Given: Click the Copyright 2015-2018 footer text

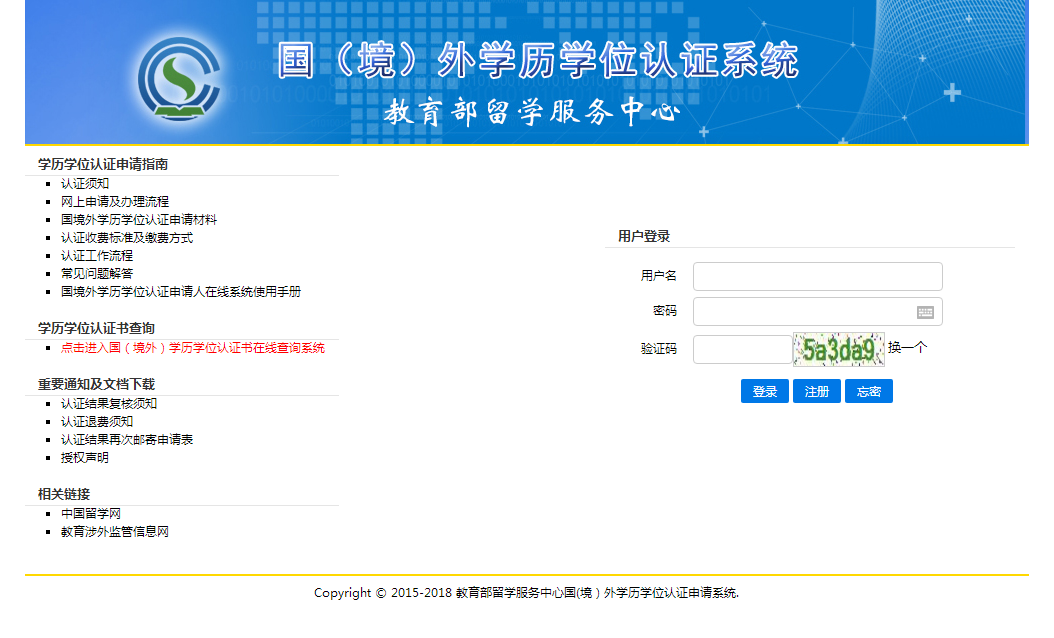Looking at the screenshot, I should click(526, 593).
